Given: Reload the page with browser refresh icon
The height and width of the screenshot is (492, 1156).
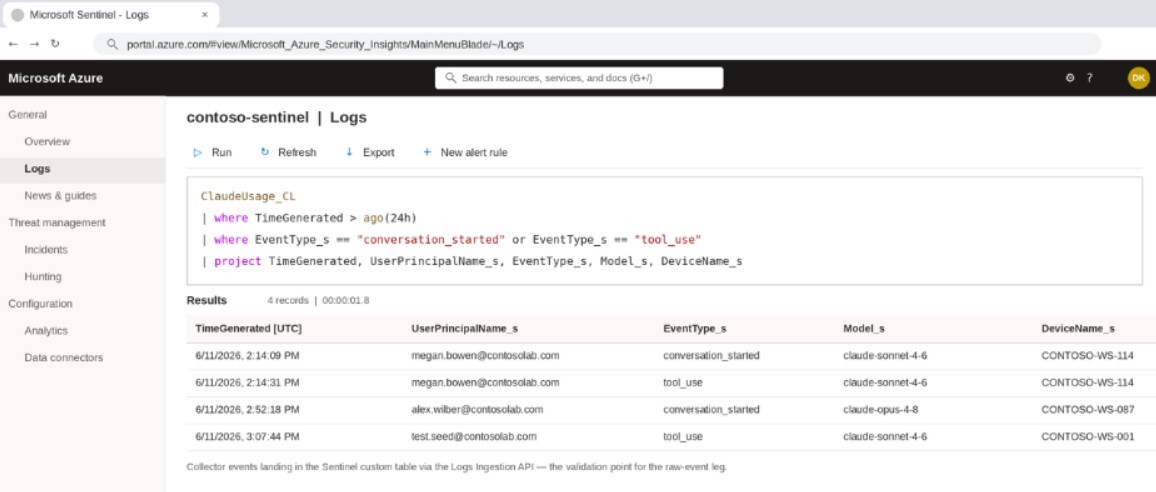Looking at the screenshot, I should point(55,44).
